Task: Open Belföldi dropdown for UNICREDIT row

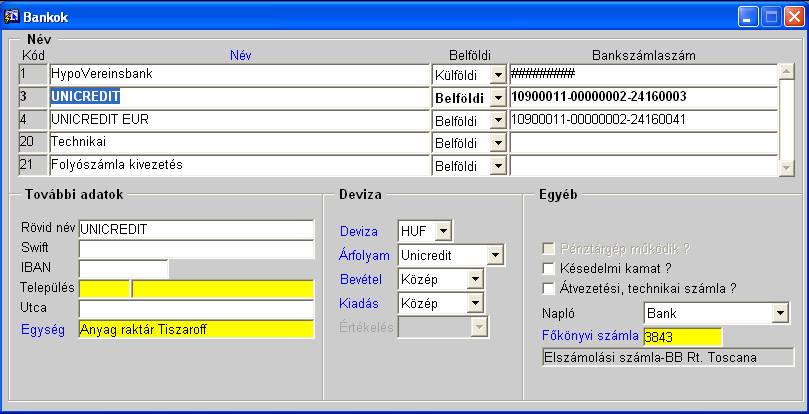Action: coord(498,98)
